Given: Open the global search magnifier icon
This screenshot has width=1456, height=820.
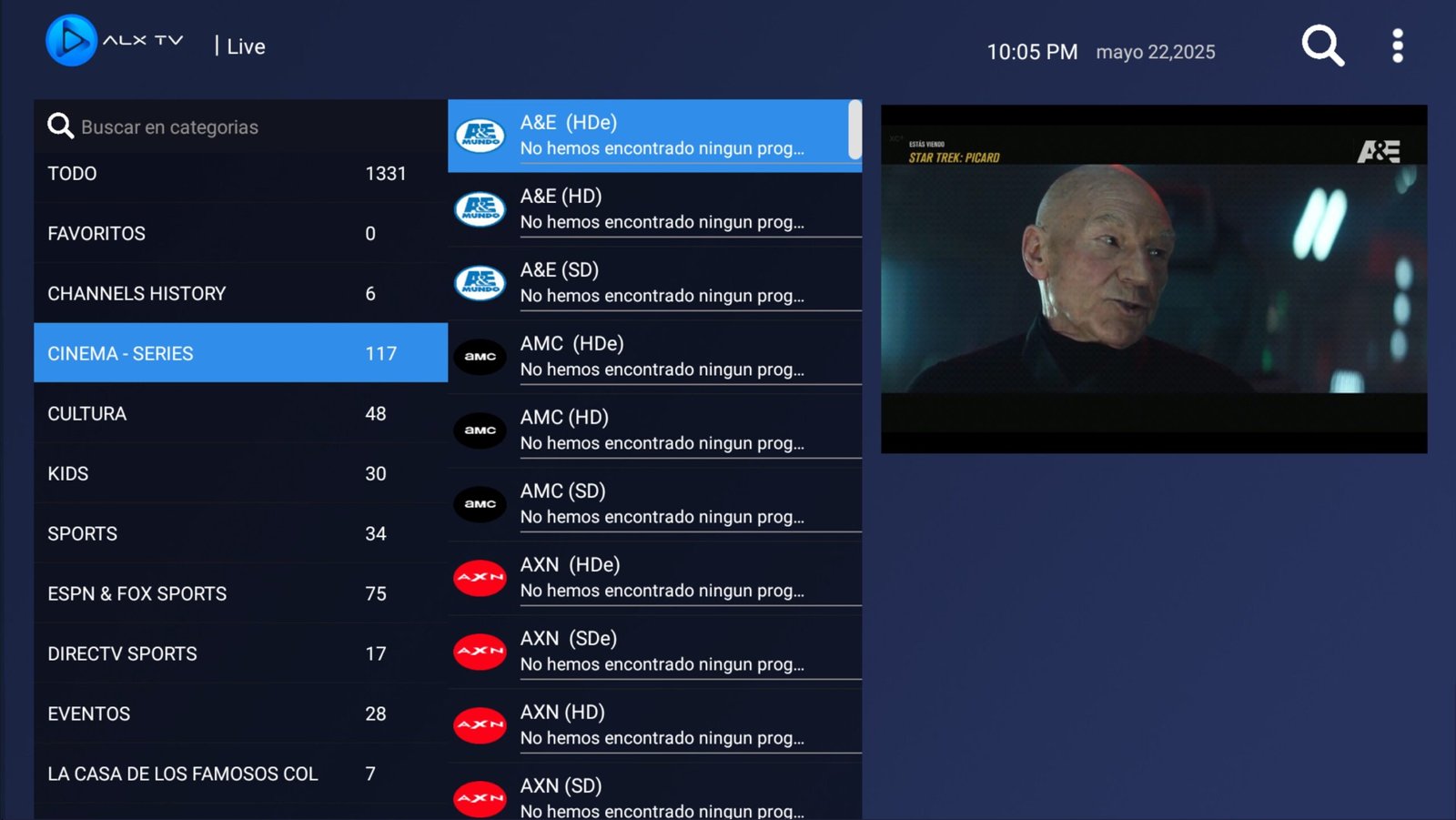Looking at the screenshot, I should pos(1322,46).
